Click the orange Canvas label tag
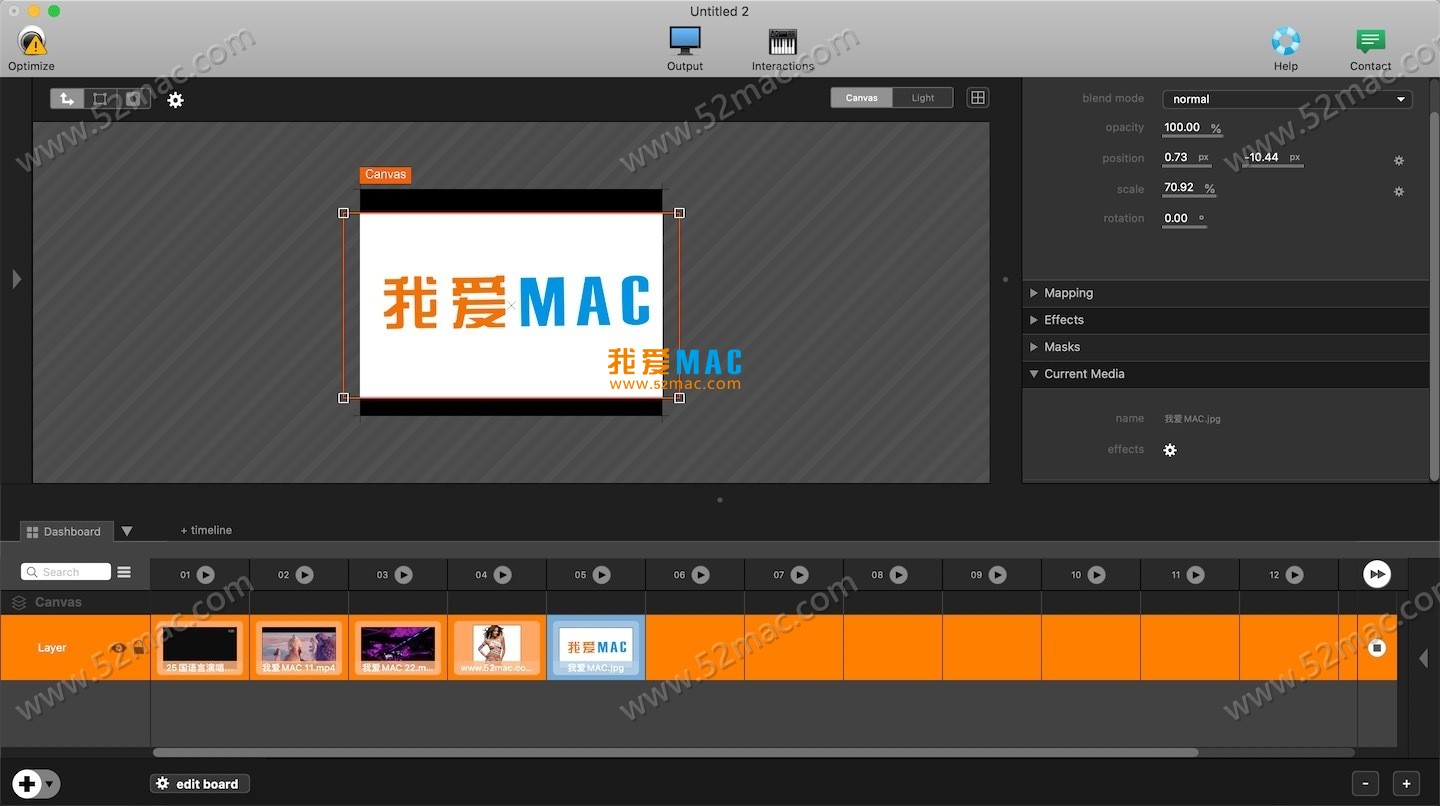Image resolution: width=1440 pixels, height=806 pixels. click(386, 175)
